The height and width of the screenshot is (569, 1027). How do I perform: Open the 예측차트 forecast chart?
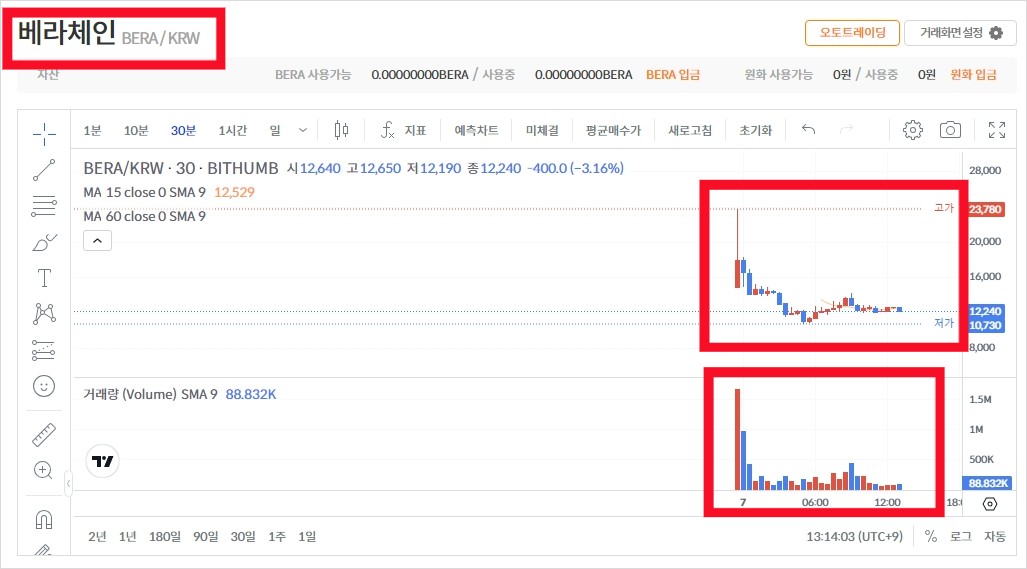(476, 130)
